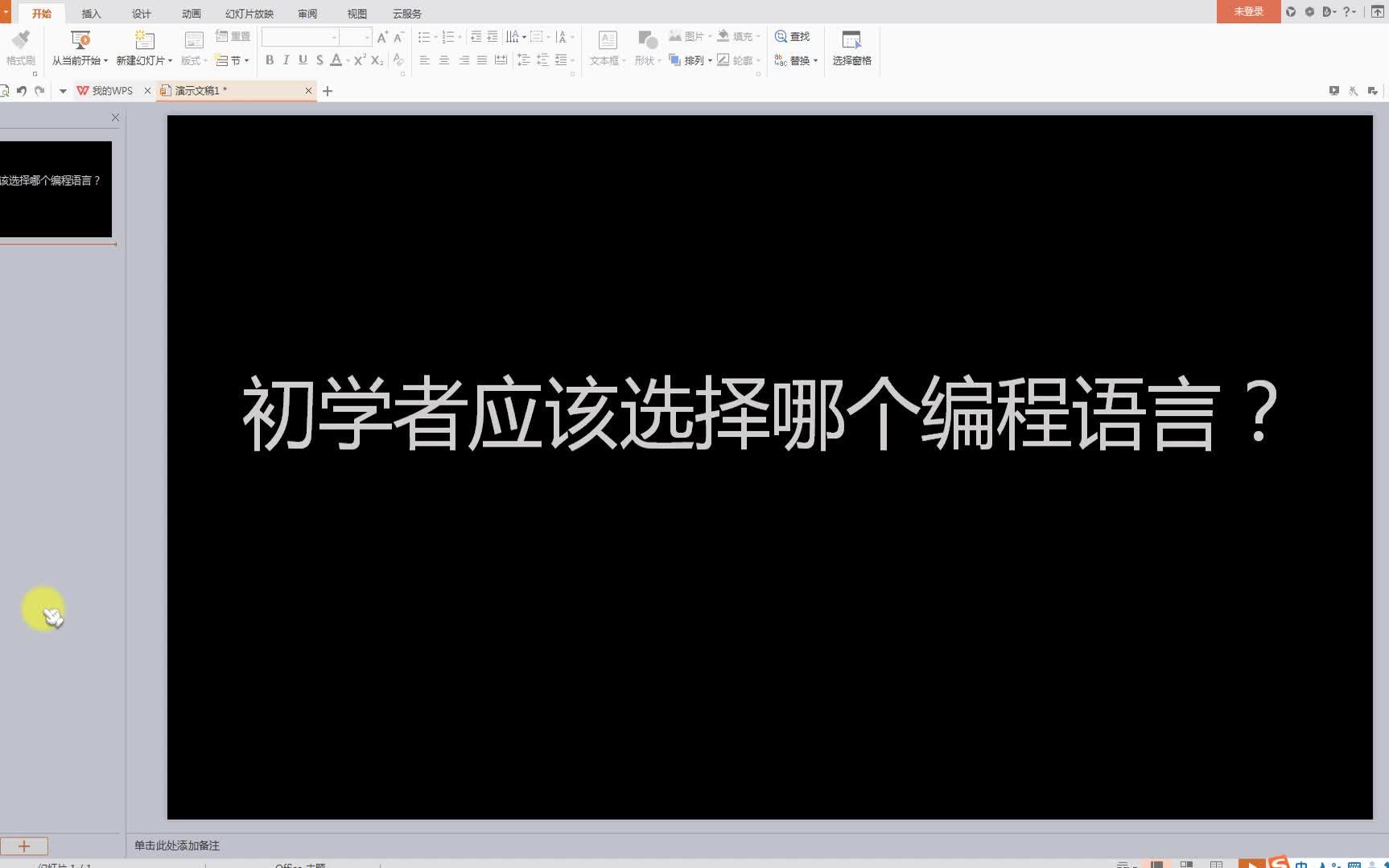
Task: Open the selection pane (选择窗格)
Action: pos(851,47)
